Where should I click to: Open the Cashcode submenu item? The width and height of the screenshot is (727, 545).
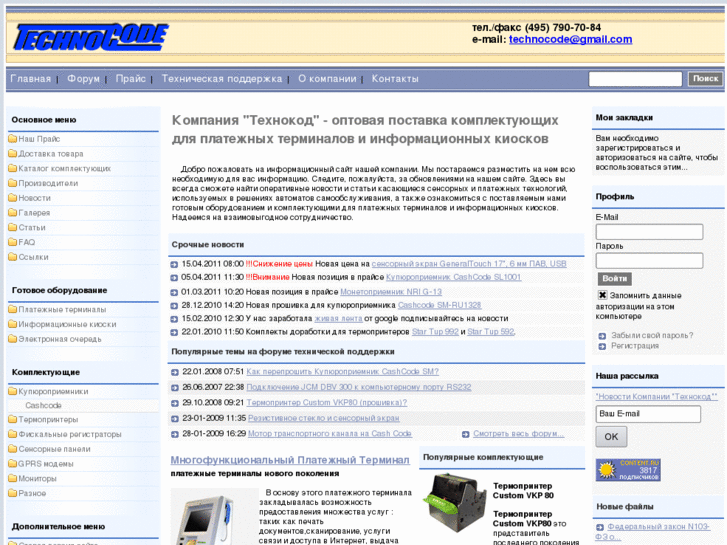(43, 405)
